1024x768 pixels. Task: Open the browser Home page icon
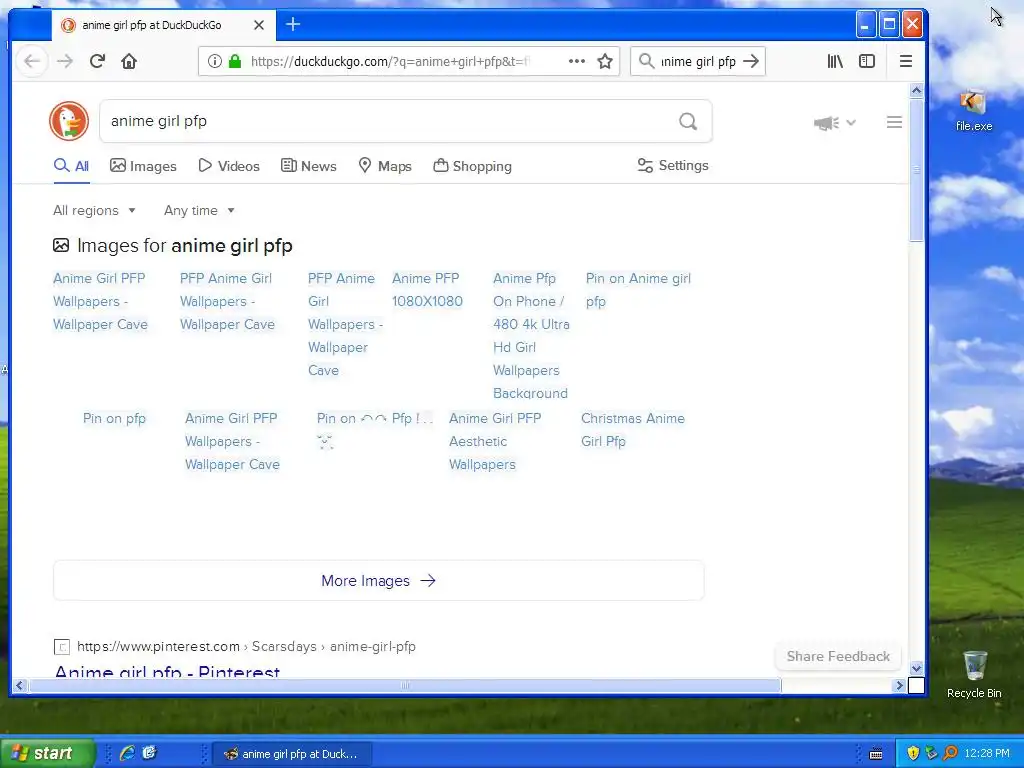[129, 61]
